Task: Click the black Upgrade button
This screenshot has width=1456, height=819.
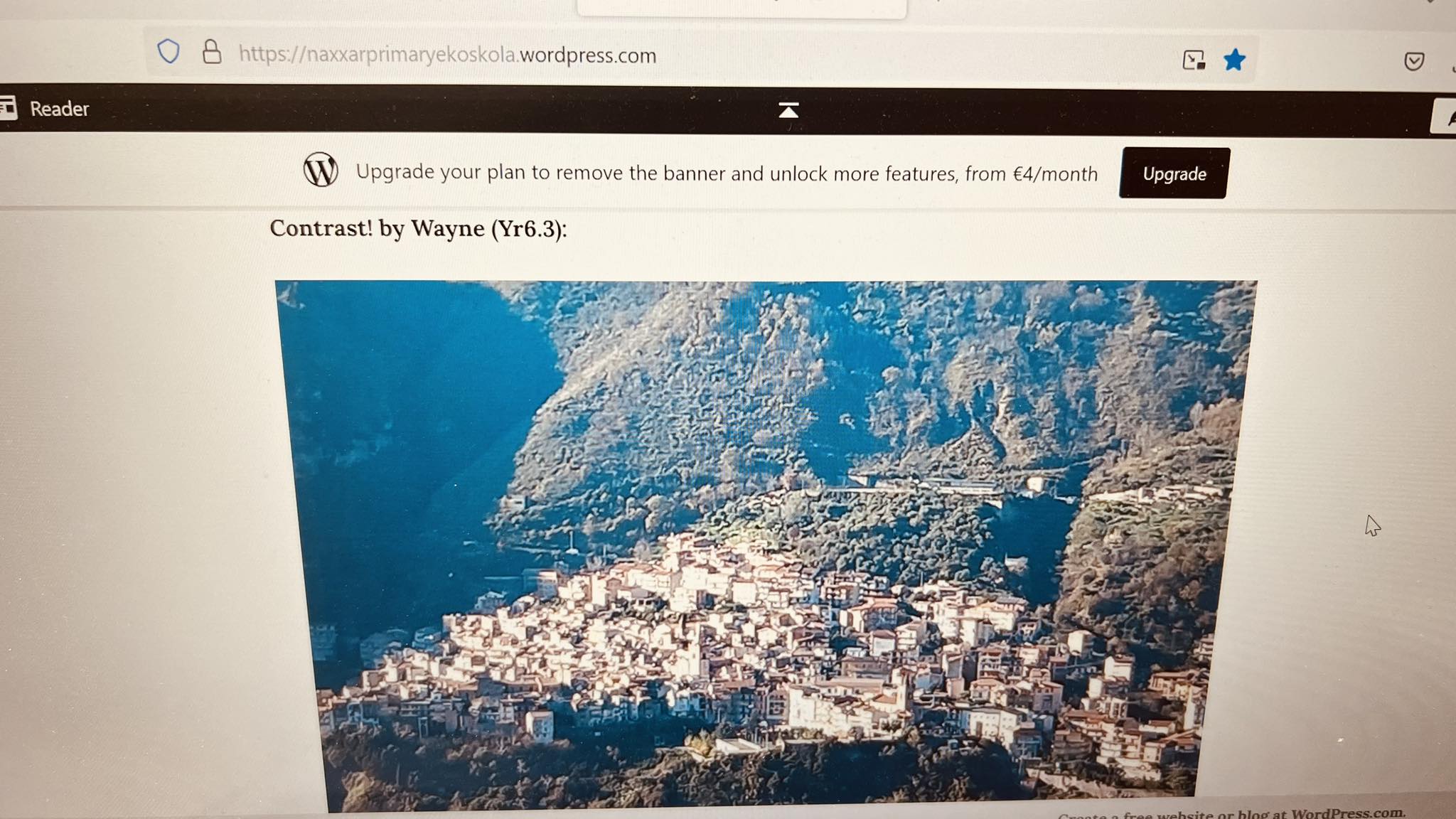Action: point(1174,173)
